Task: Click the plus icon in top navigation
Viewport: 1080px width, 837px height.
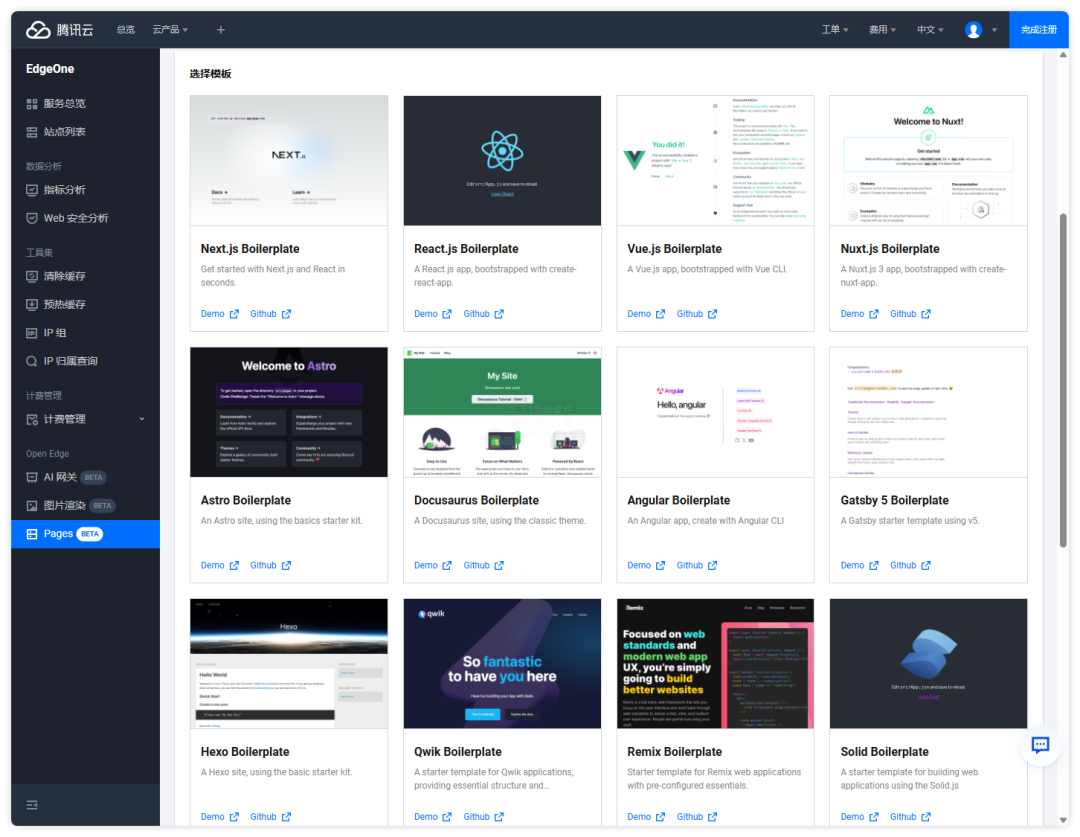Action: coord(220,30)
